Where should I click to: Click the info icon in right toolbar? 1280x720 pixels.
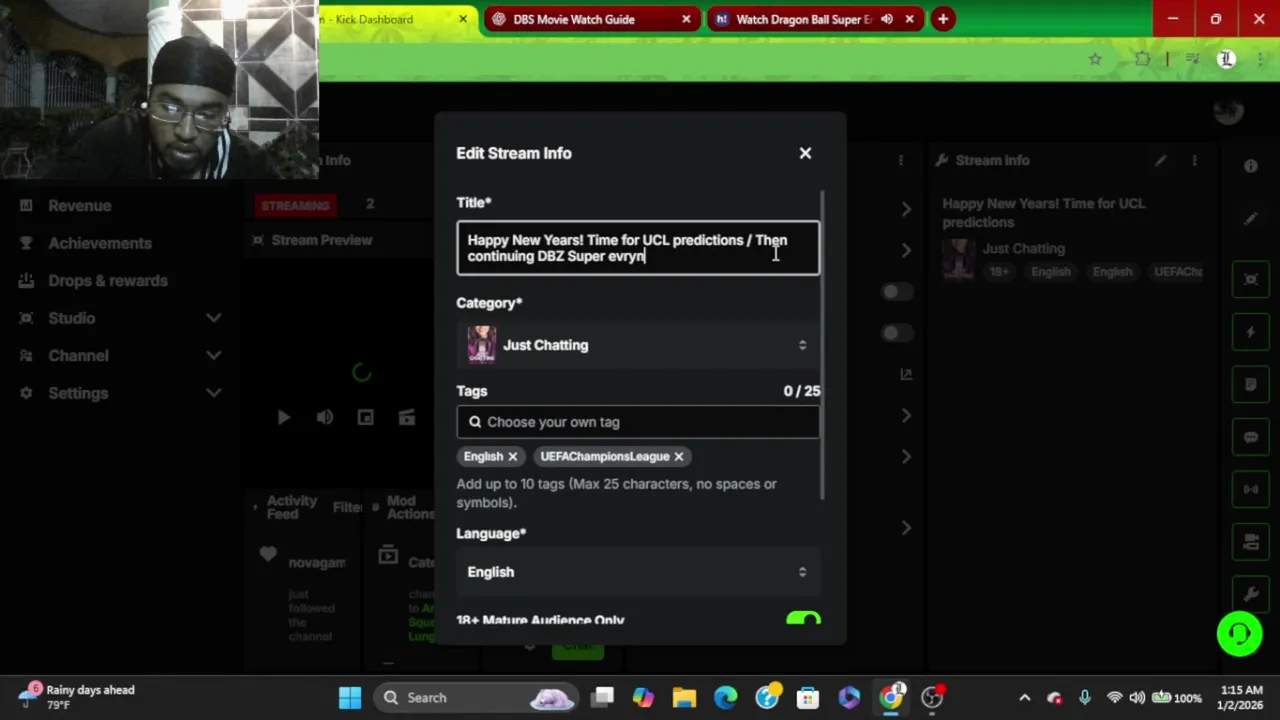(x=1250, y=166)
